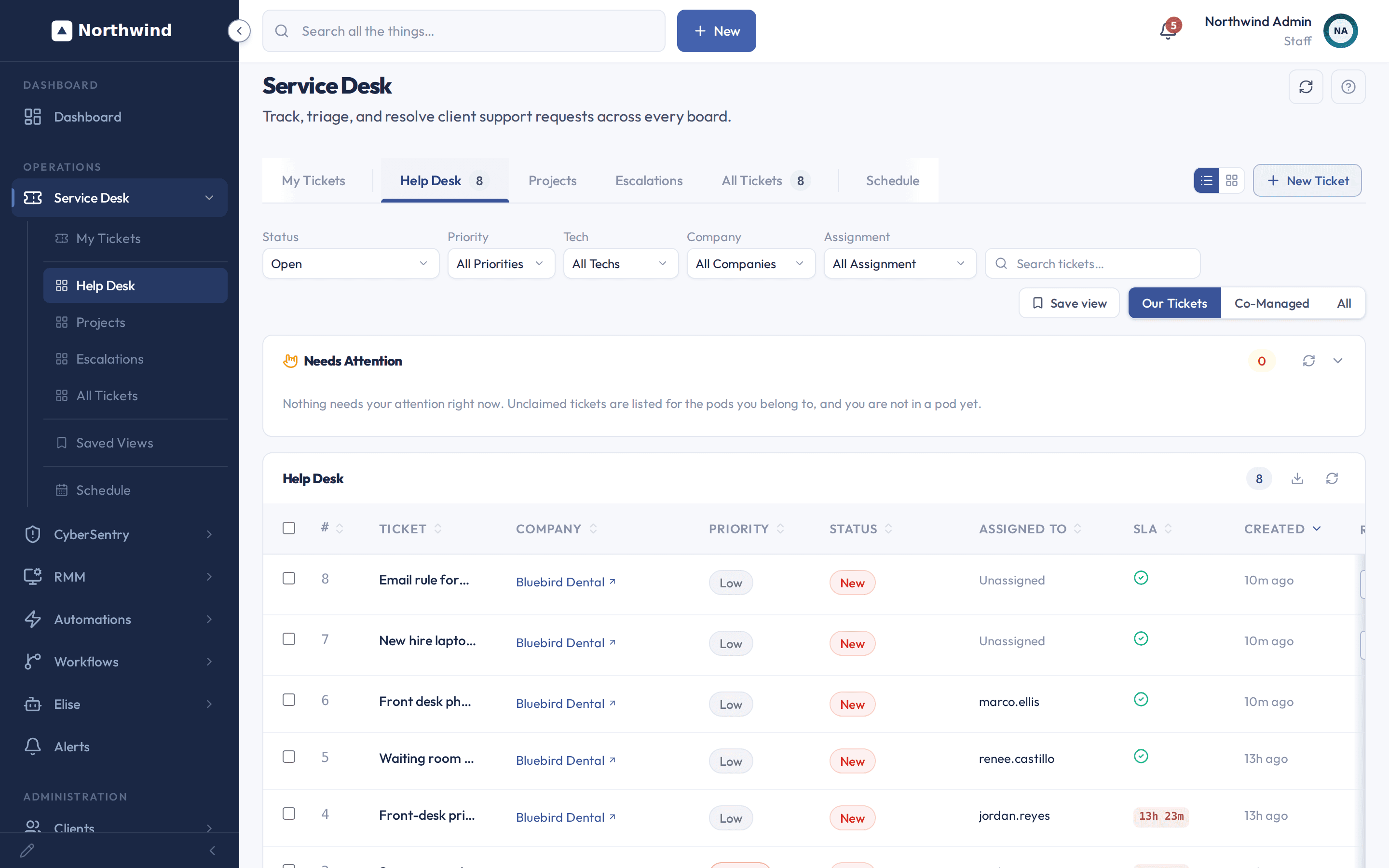Select all tickets with header checkbox
This screenshot has width=1389, height=868.
click(289, 528)
